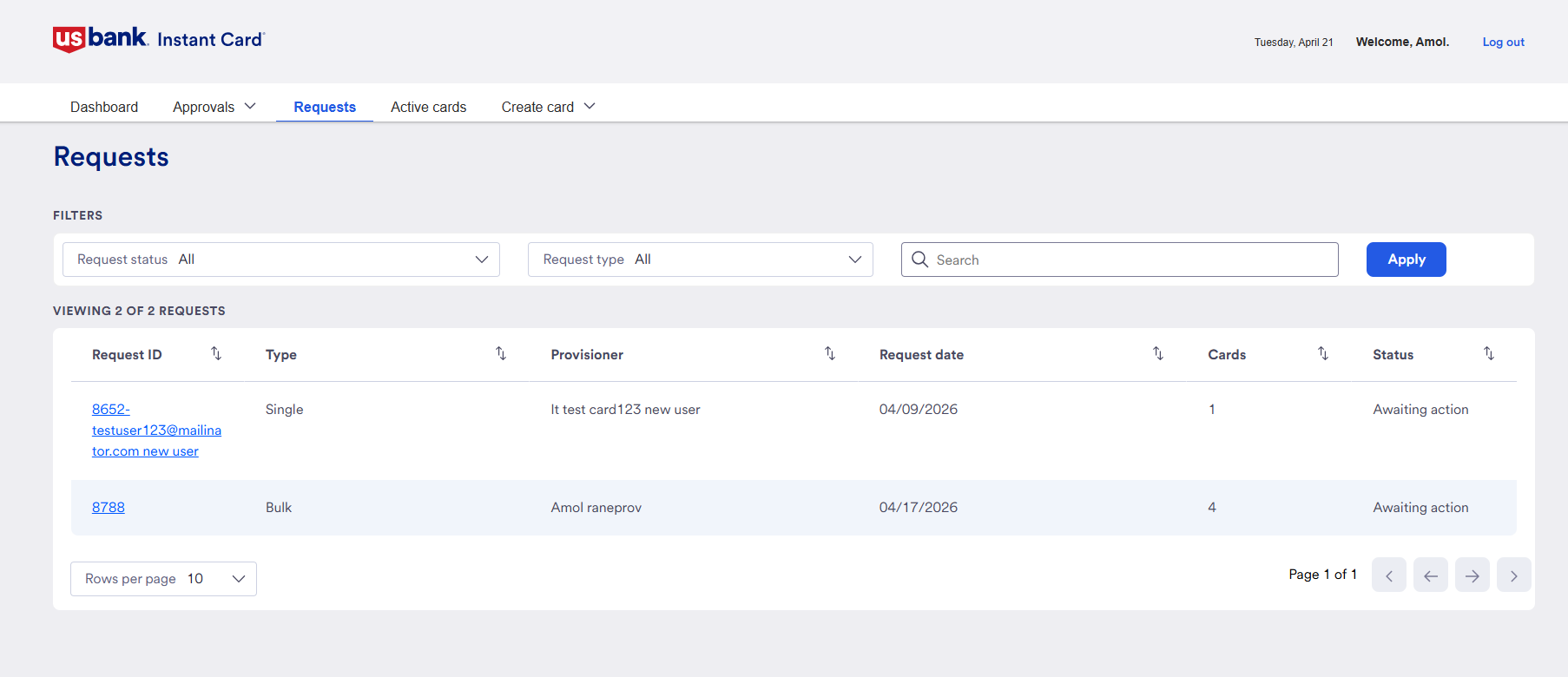Expand the Create card menu
This screenshot has width=1568, height=677.
(549, 107)
